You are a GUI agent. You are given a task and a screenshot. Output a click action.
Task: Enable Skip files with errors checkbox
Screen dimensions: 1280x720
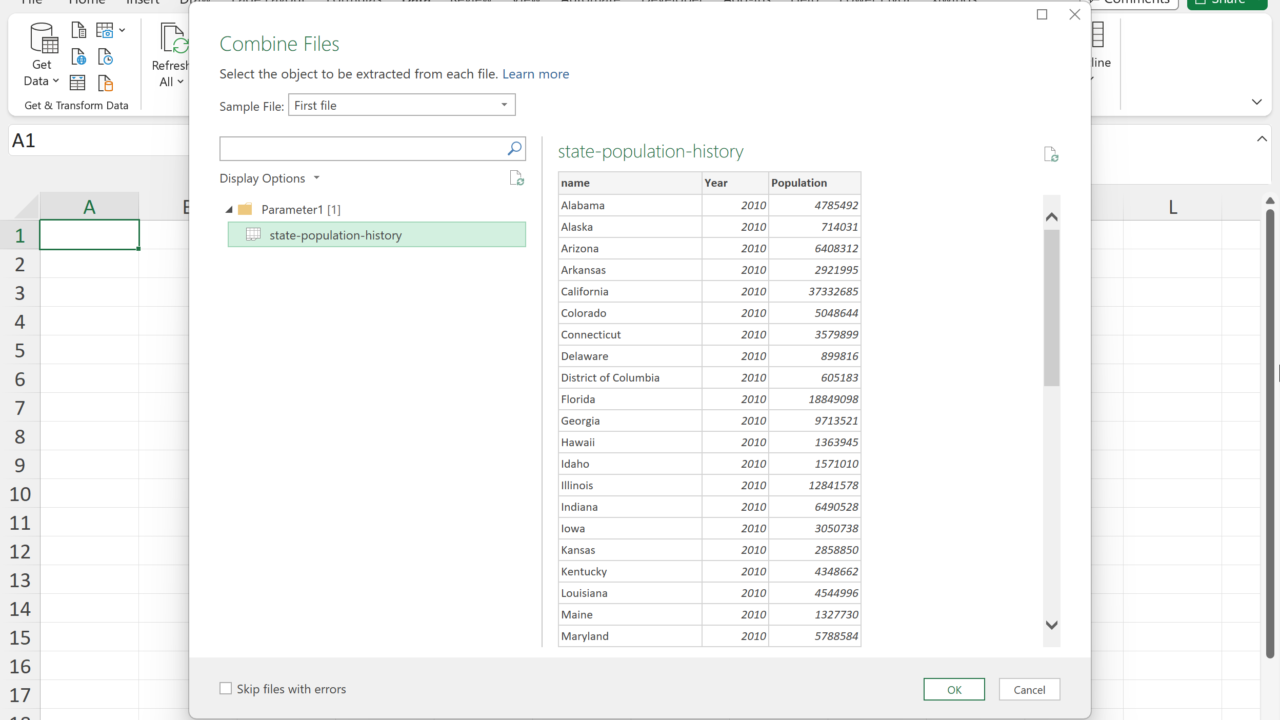point(226,689)
